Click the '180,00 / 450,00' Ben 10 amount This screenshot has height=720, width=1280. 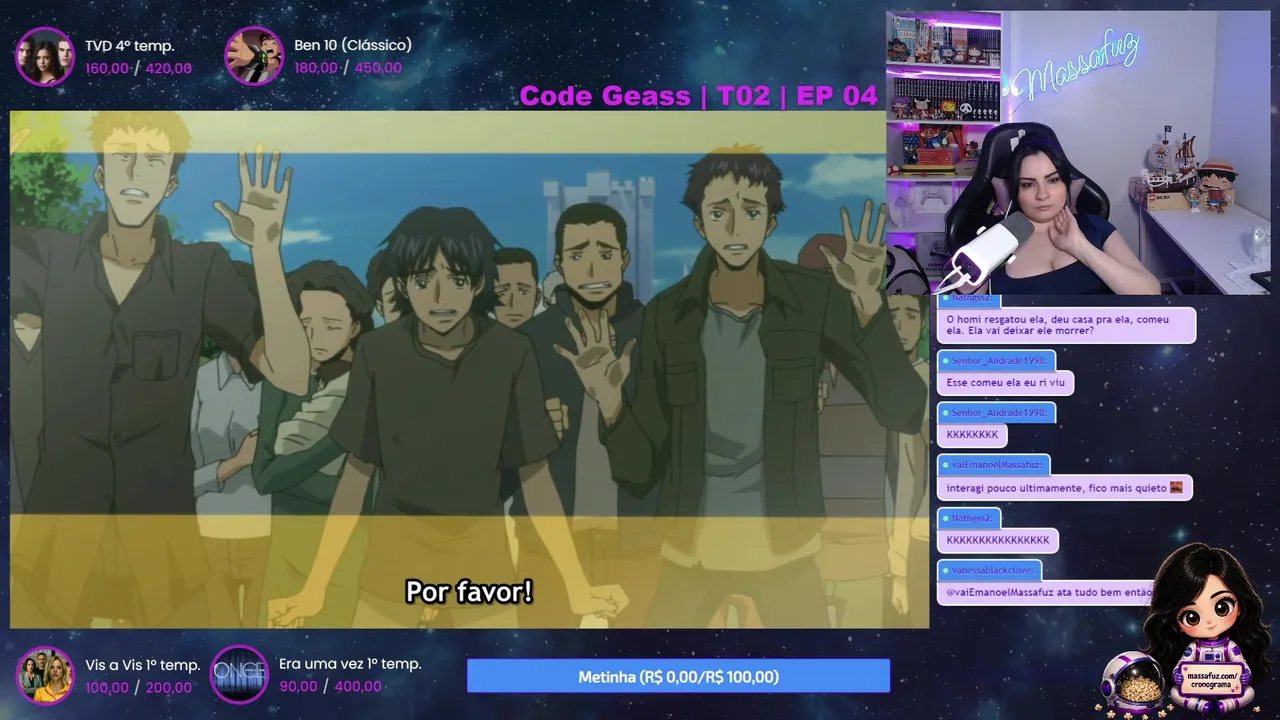click(x=348, y=68)
